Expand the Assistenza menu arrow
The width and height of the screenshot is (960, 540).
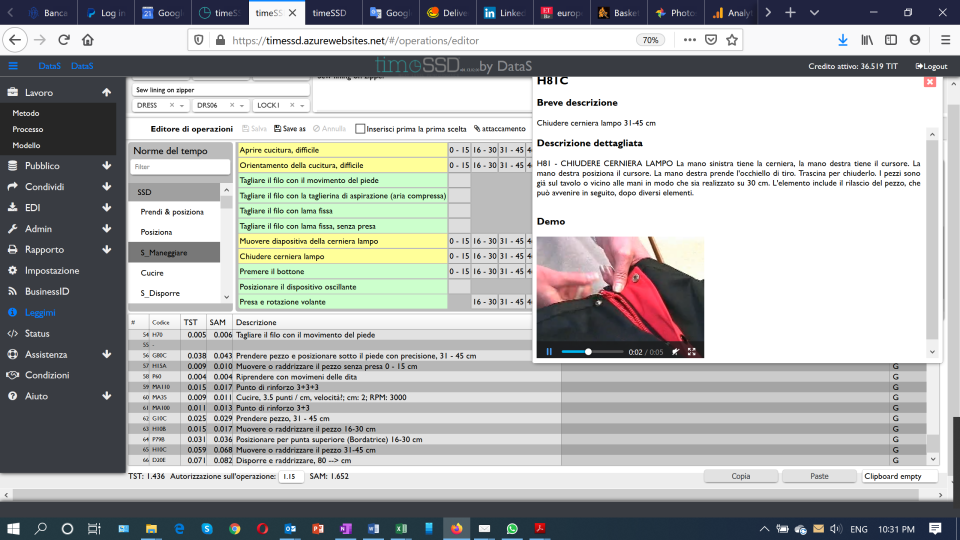tap(107, 354)
